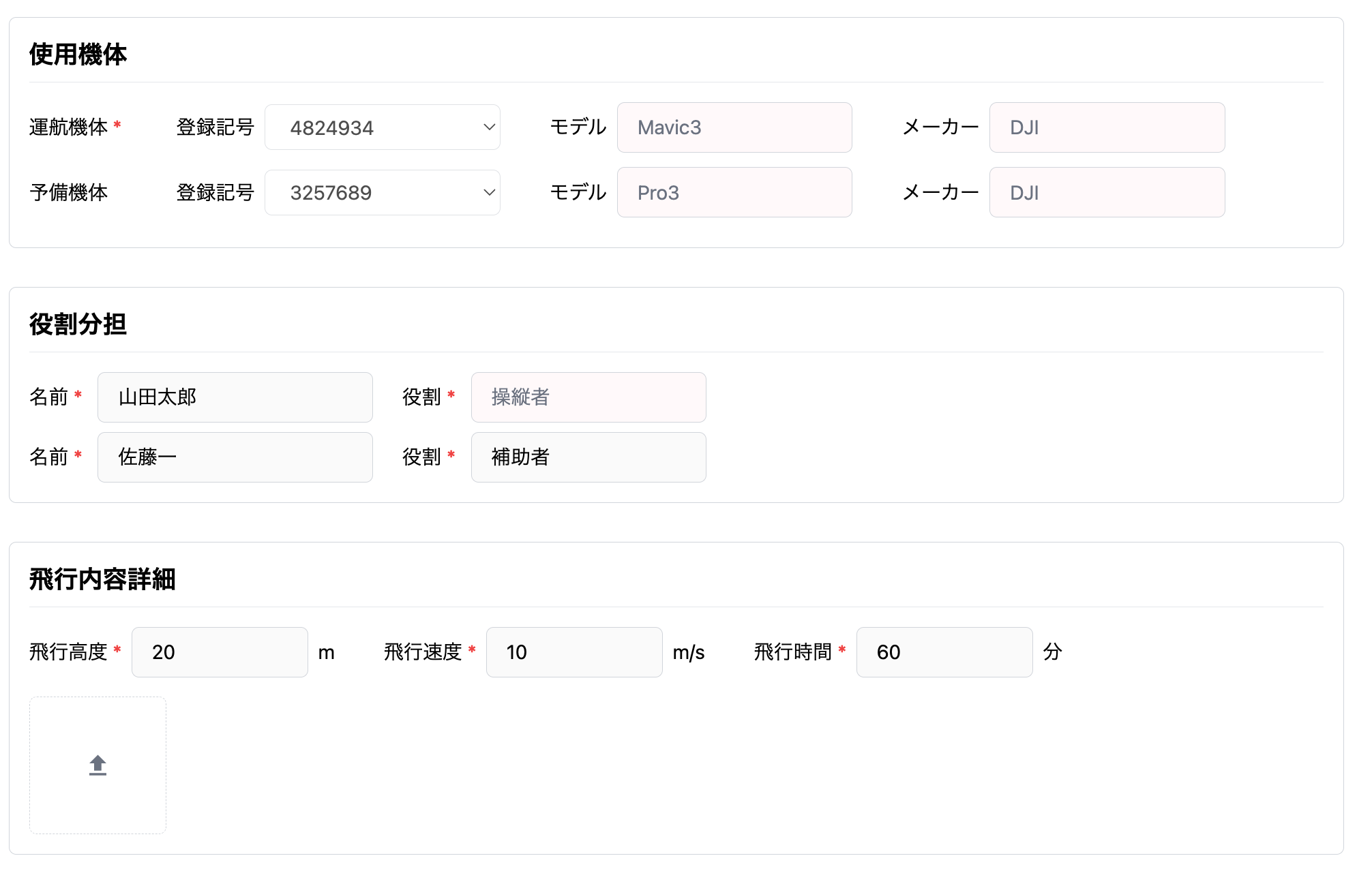Click the 使用機体 section heading
Viewport: 1372px width, 871px height.
click(x=78, y=55)
